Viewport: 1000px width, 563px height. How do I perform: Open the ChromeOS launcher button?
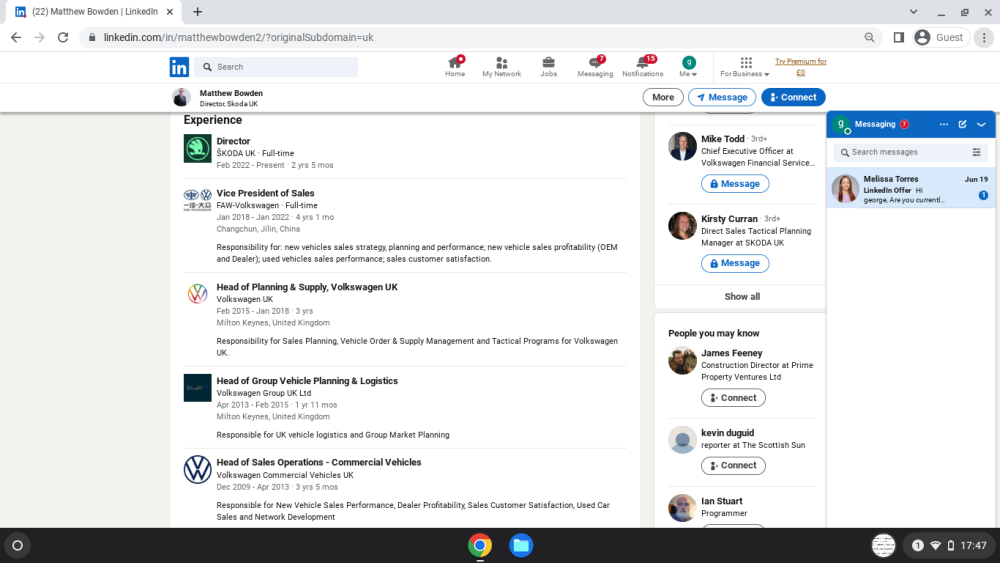17,546
